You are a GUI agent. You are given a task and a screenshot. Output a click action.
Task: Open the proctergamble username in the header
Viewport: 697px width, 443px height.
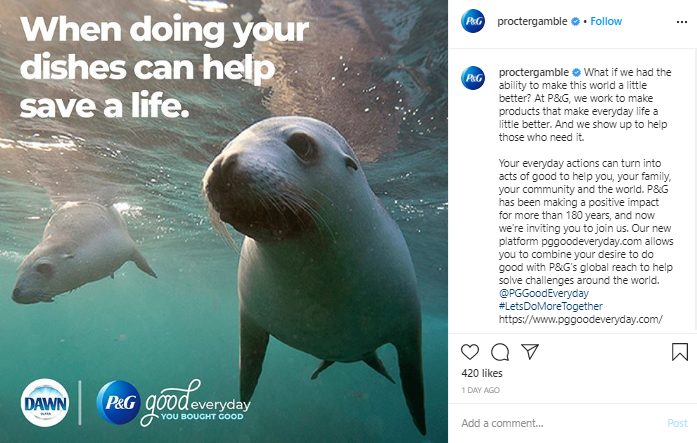[532, 21]
